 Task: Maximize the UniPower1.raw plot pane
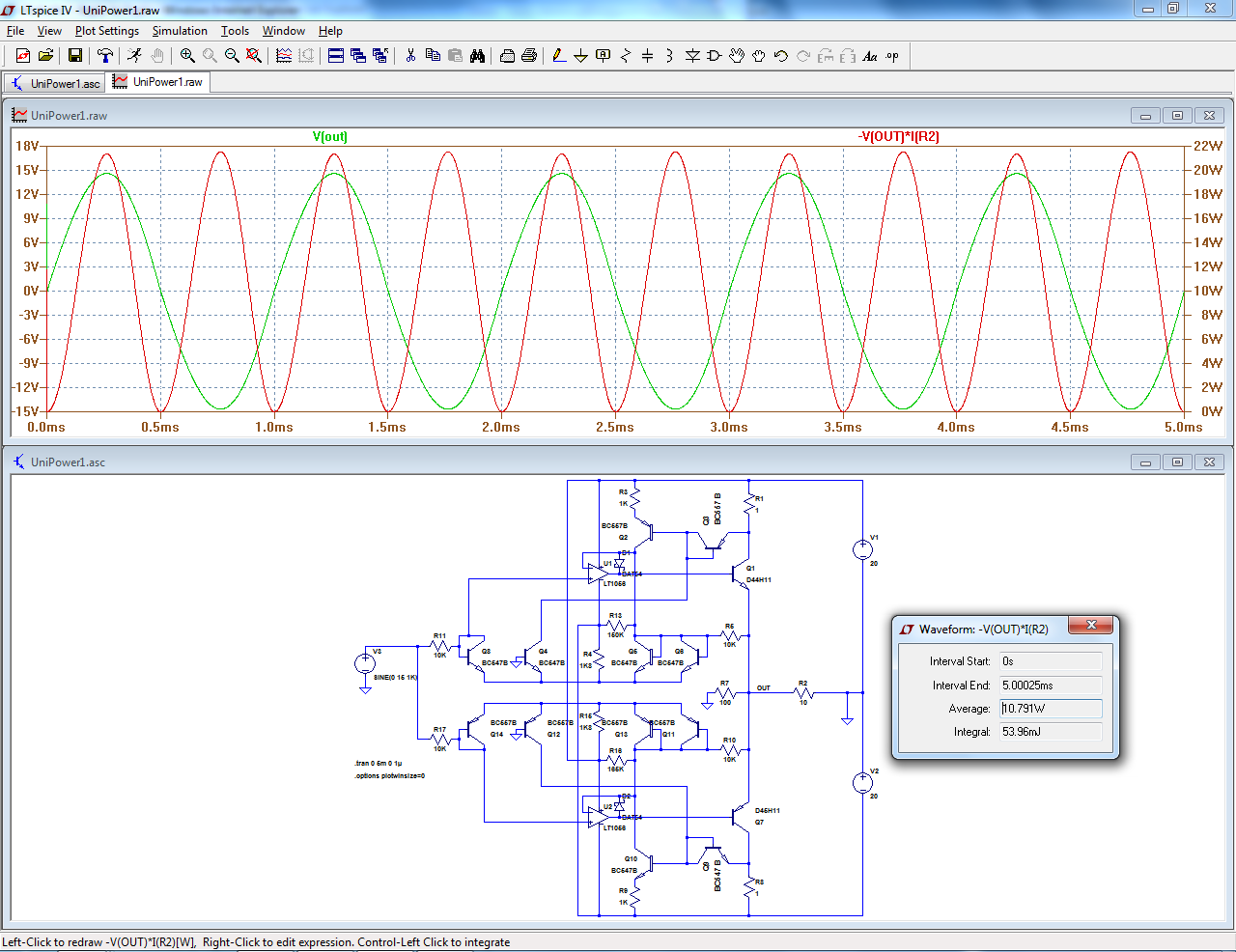1177,115
